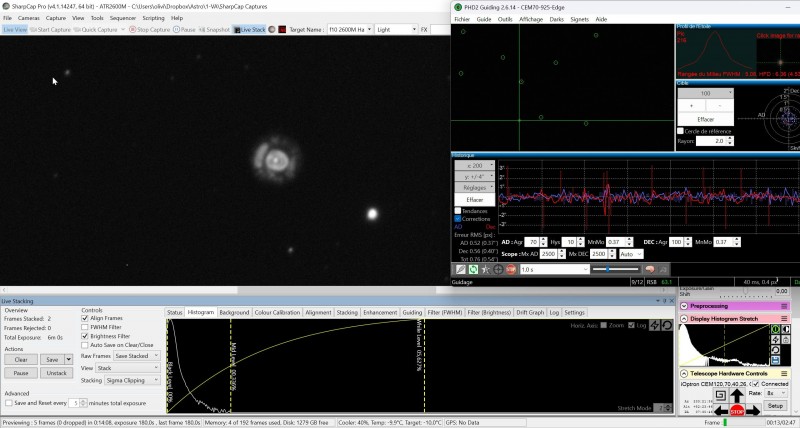Screen dimensions: 800x428
Task: Click the spiral search icon in telescope controls
Action: tap(720, 395)
